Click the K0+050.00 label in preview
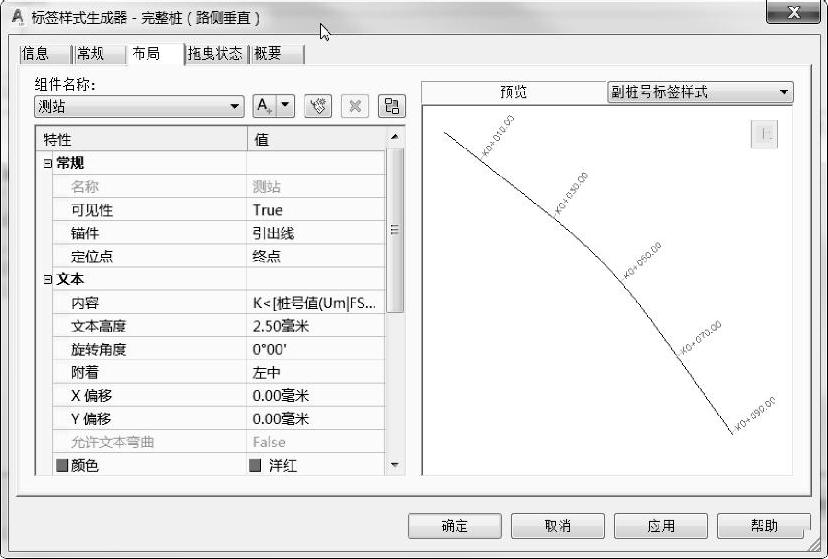Image resolution: width=828 pixels, height=559 pixels. (x=642, y=261)
